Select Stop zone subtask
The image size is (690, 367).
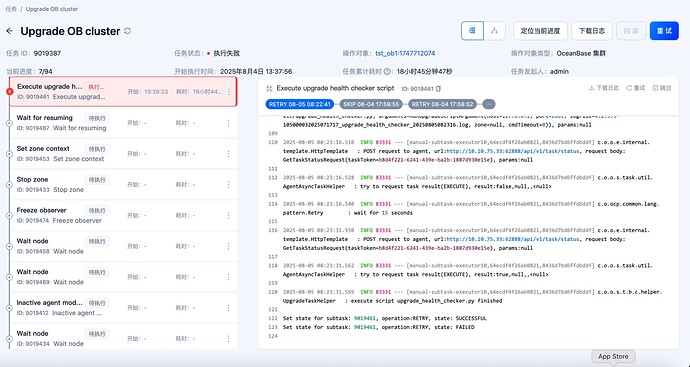[x=123, y=184]
